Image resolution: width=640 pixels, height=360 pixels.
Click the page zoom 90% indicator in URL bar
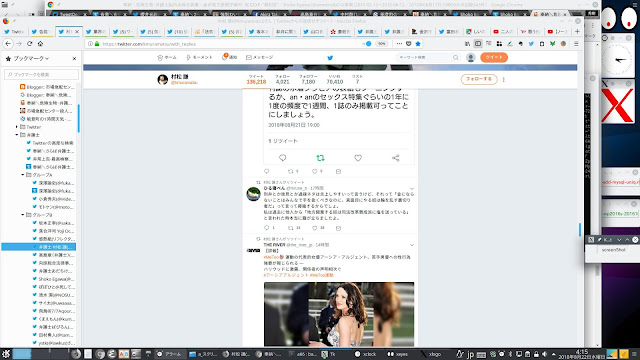tap(381, 44)
